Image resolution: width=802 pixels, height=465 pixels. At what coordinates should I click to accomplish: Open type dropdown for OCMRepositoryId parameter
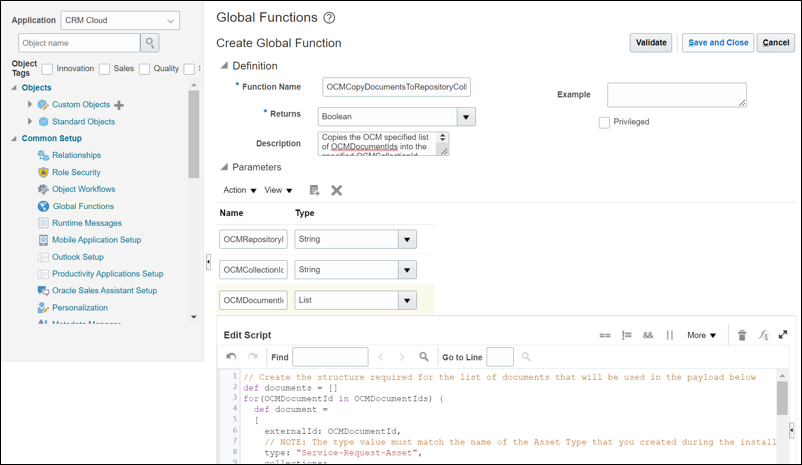(407, 239)
